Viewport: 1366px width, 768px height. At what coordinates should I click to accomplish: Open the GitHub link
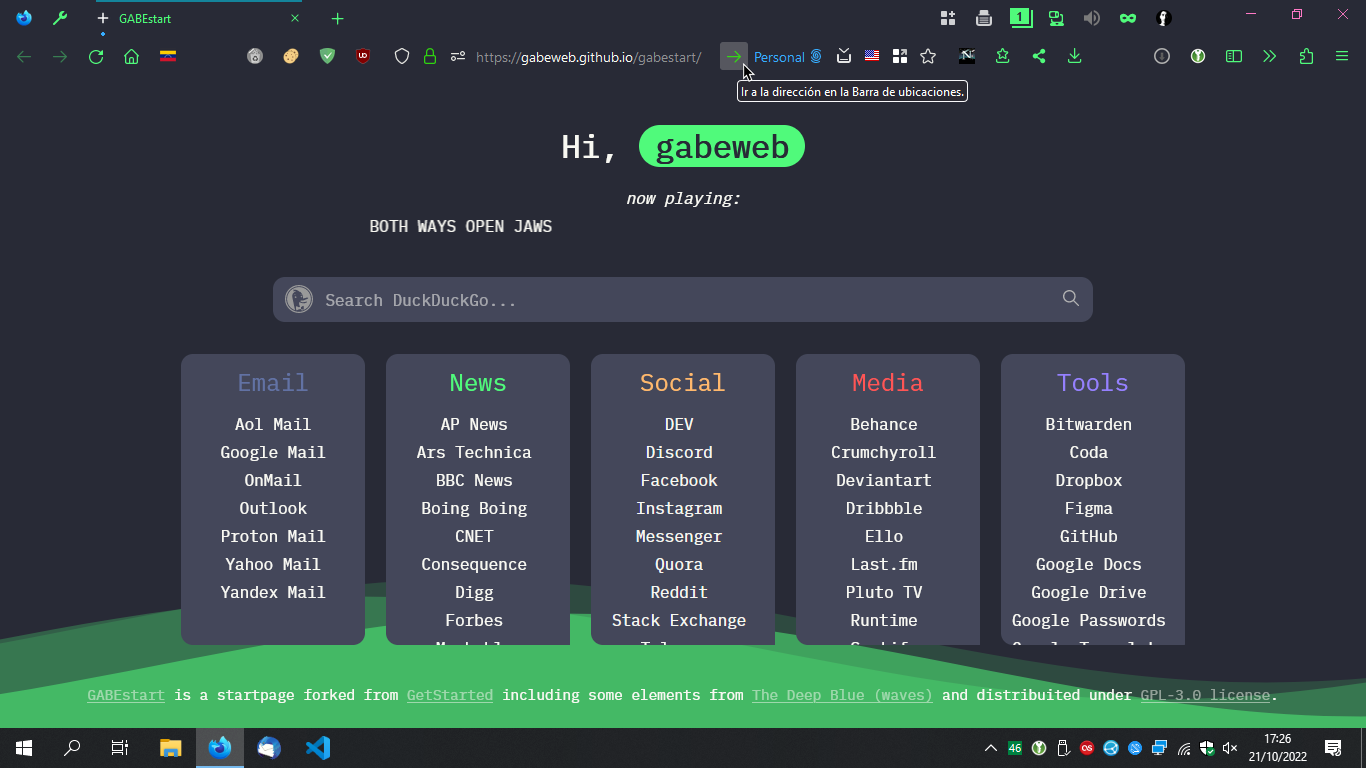click(1089, 536)
